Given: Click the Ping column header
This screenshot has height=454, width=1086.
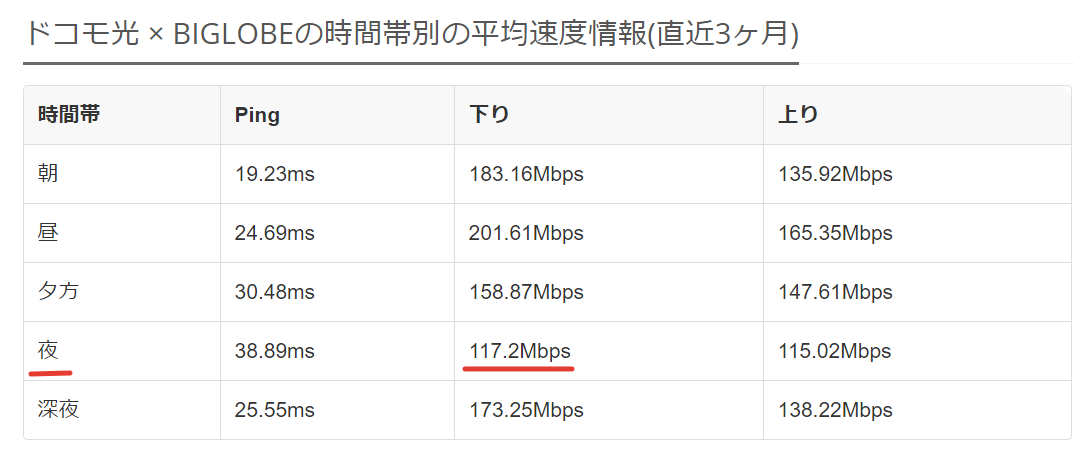Looking at the screenshot, I should [257, 115].
